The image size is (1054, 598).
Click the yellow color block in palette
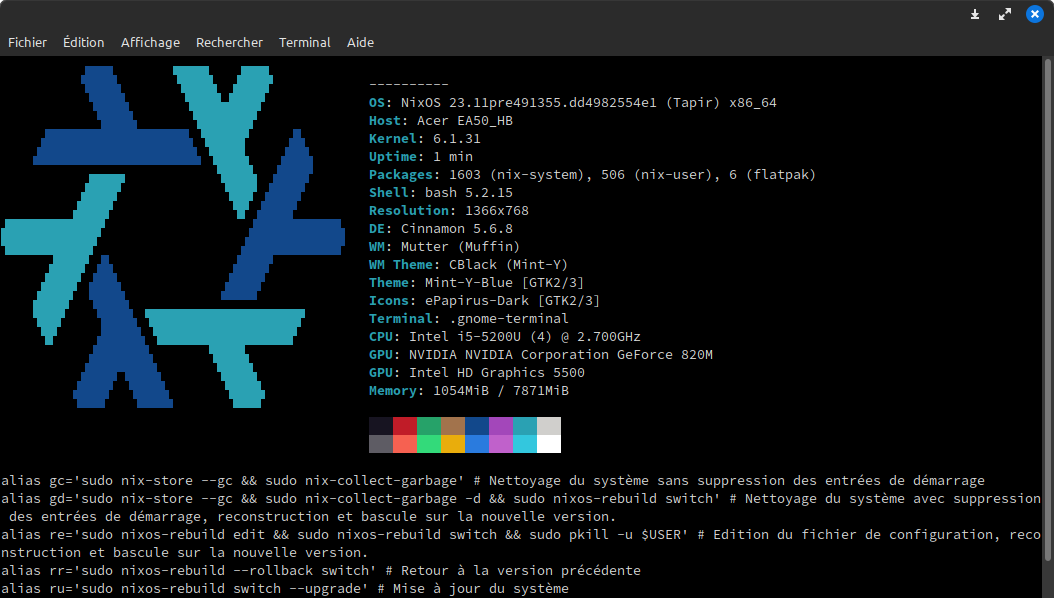click(453, 444)
